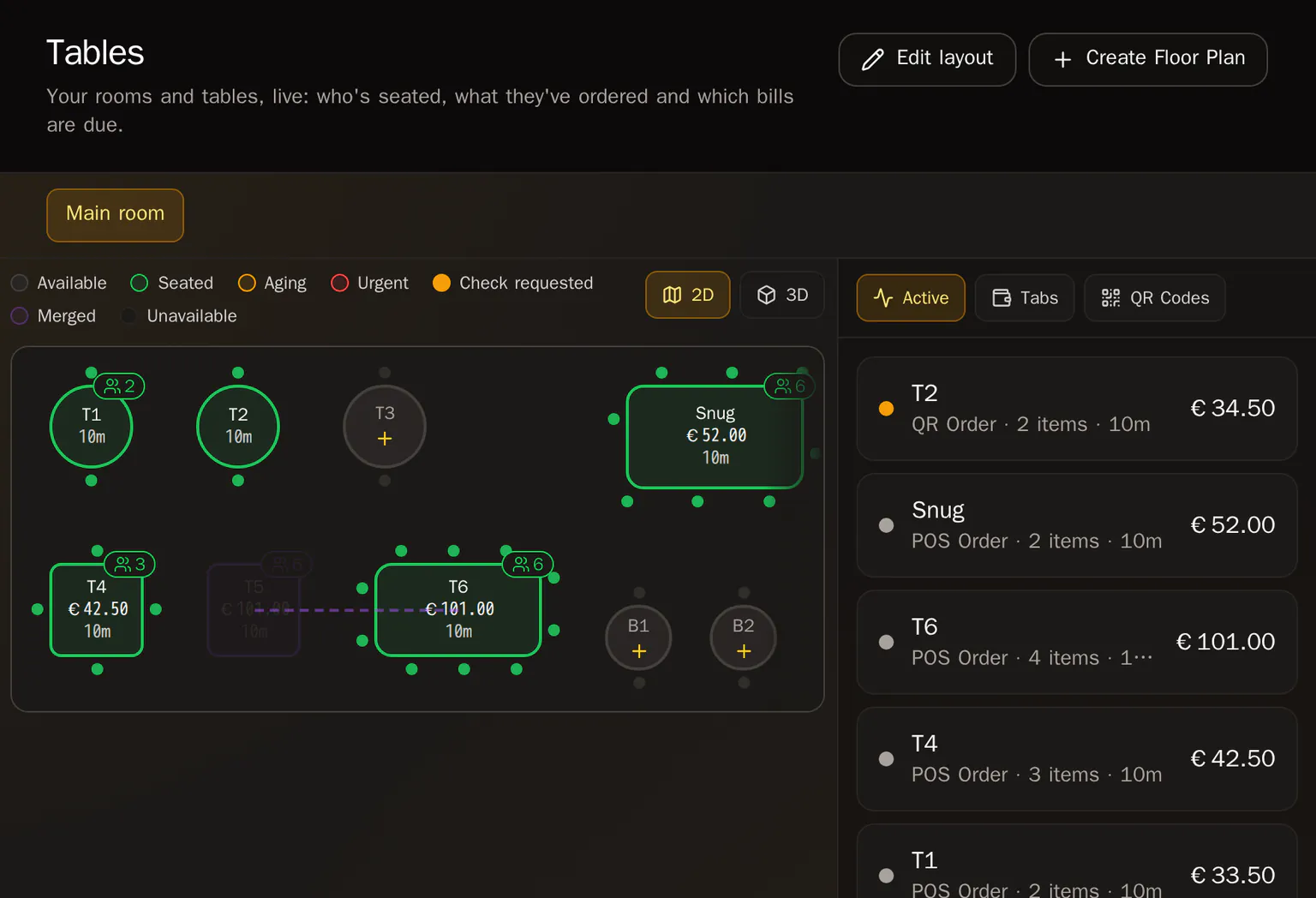Click the Available legend label
Viewport: 1316px width, 898px height.
pyautogui.click(x=72, y=283)
